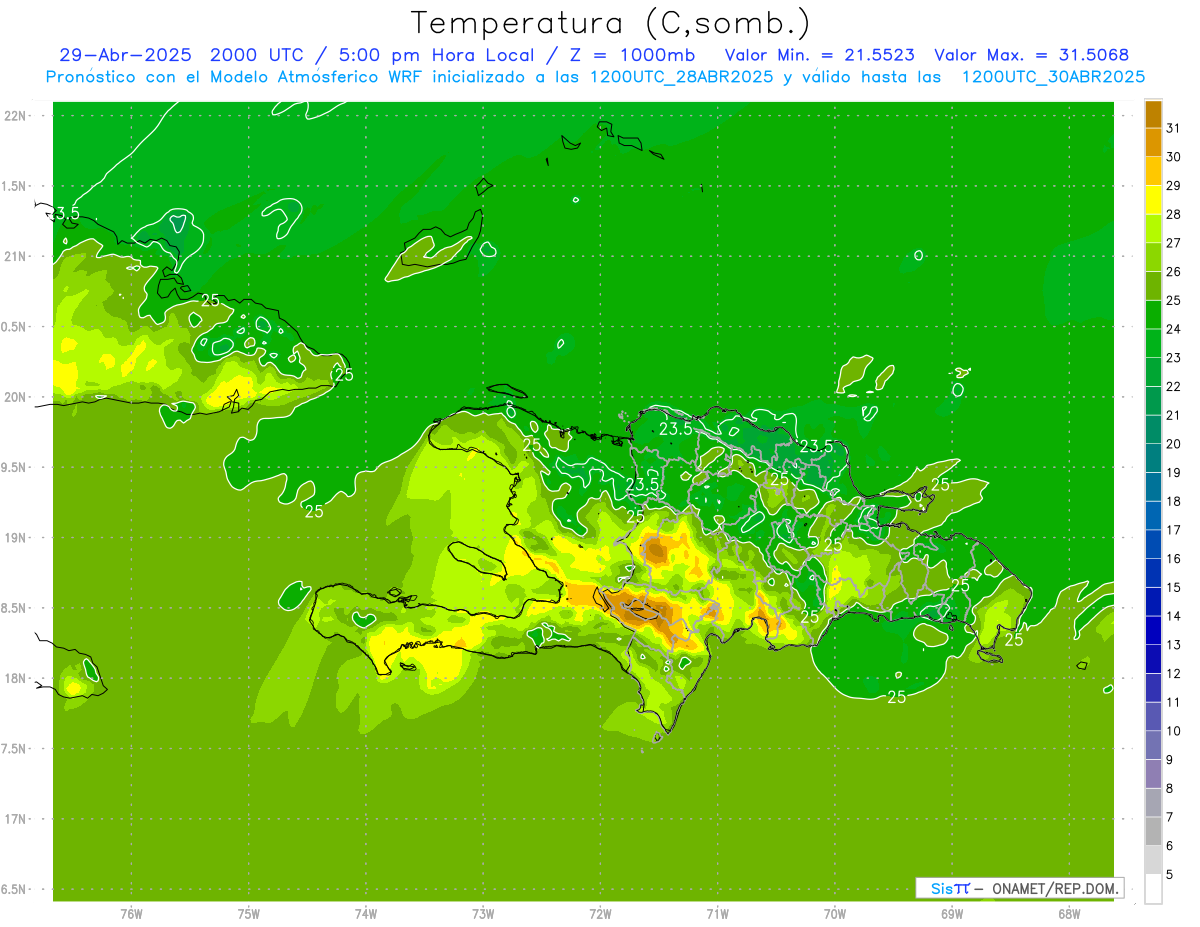This screenshot has height=927, width=1200.
Task: Click the legend value 23
Action: pos(1174,358)
